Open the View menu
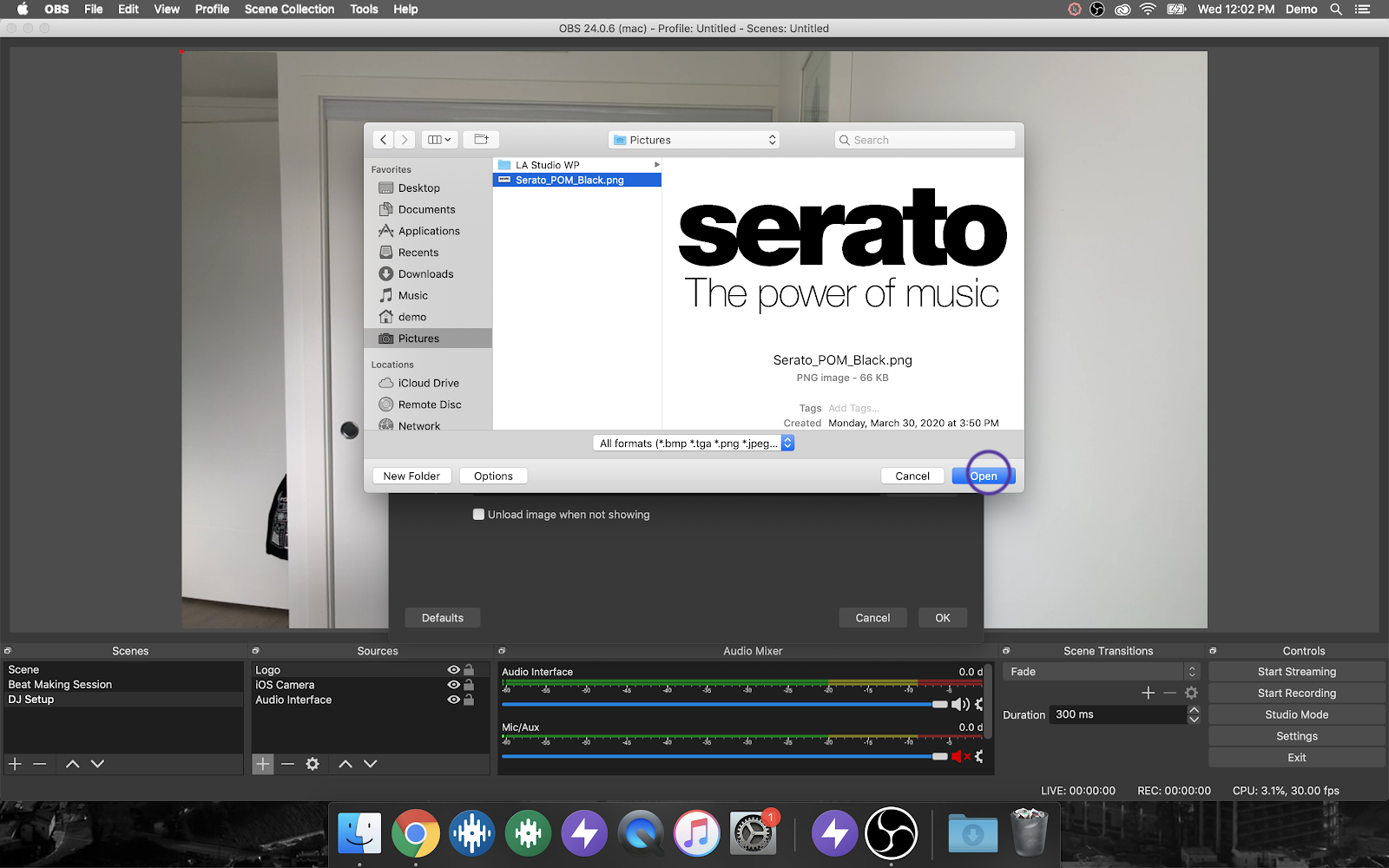The height and width of the screenshot is (868, 1389). click(x=167, y=10)
